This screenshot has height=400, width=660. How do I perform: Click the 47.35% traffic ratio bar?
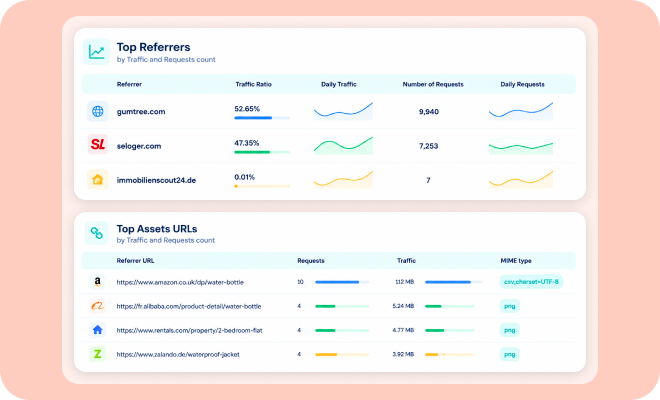click(x=262, y=152)
